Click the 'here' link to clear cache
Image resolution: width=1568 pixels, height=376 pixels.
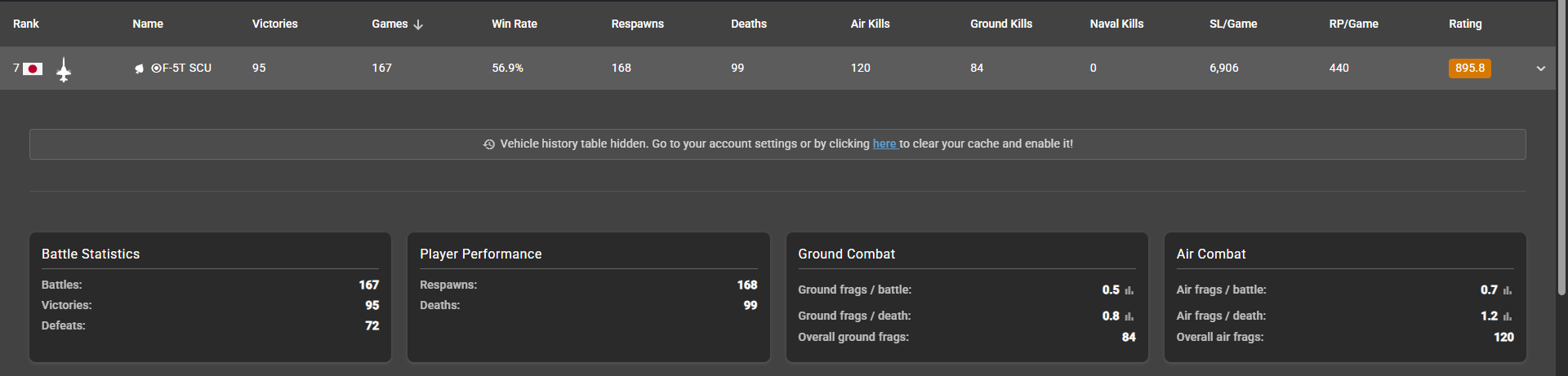click(884, 144)
